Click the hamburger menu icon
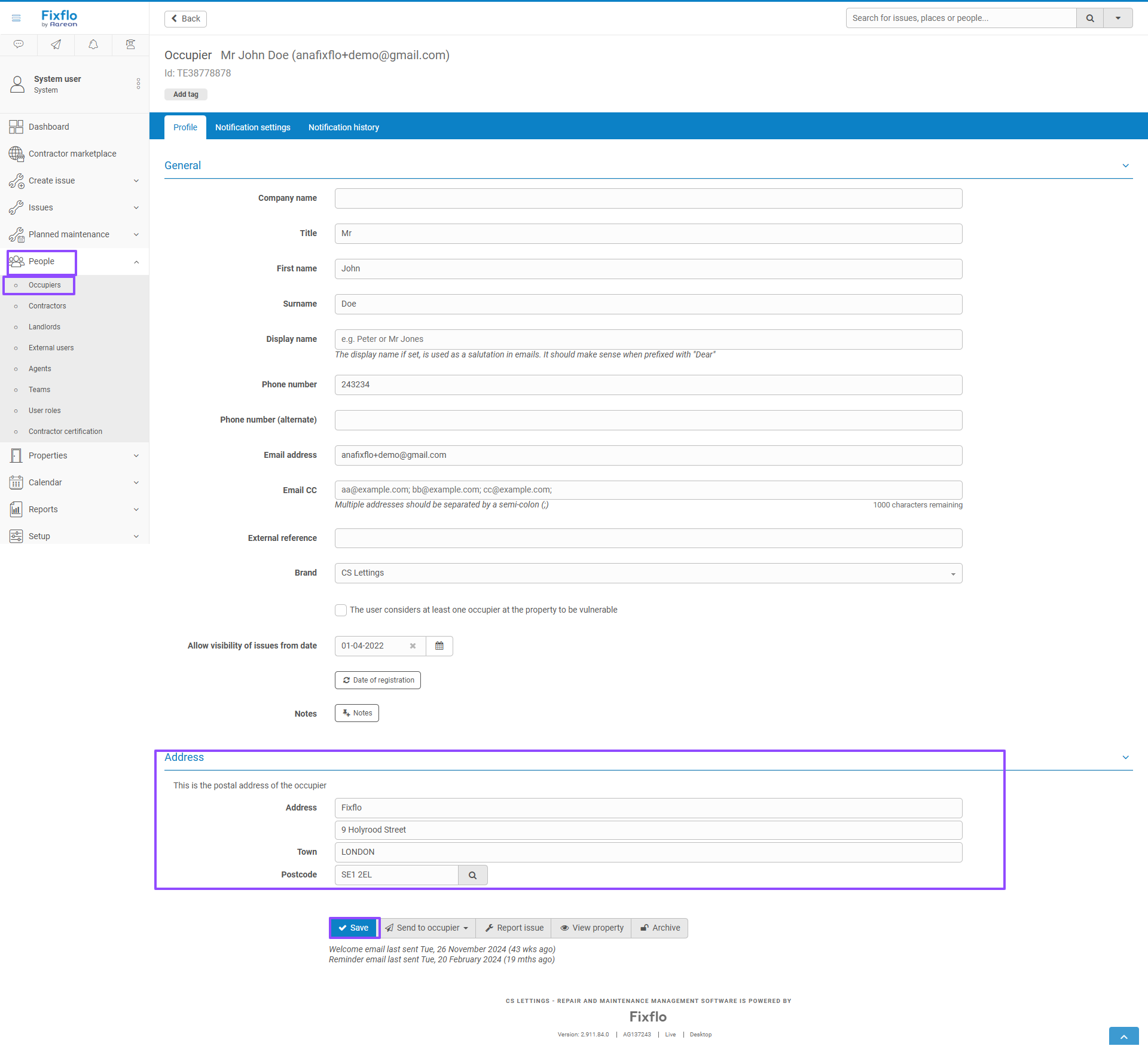 [x=16, y=18]
